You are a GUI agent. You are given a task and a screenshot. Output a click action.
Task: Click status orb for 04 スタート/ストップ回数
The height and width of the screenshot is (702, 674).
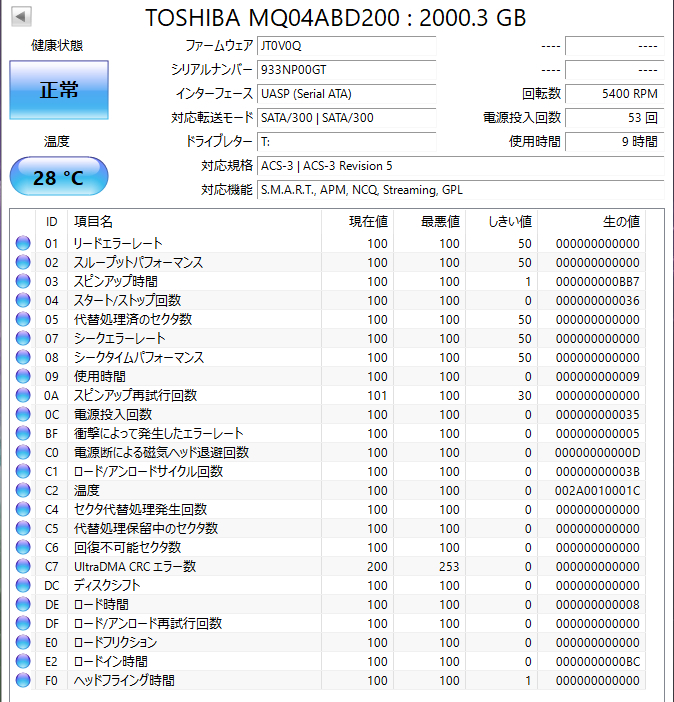(x=23, y=300)
